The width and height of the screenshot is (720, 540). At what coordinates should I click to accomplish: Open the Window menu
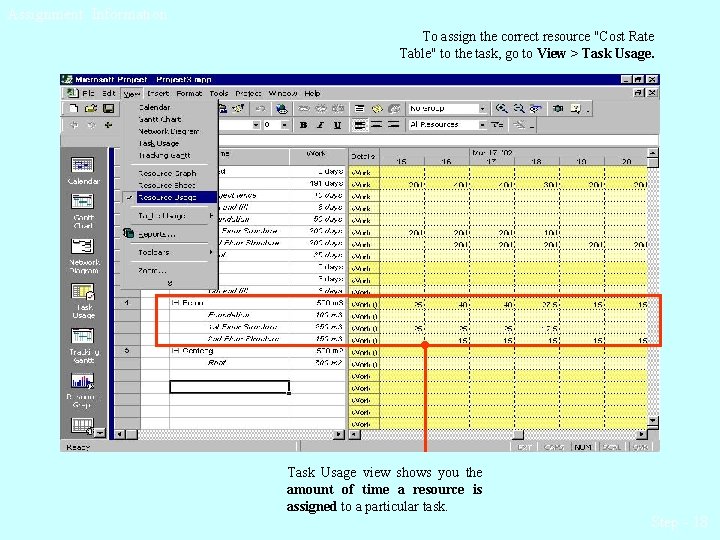tap(282, 93)
